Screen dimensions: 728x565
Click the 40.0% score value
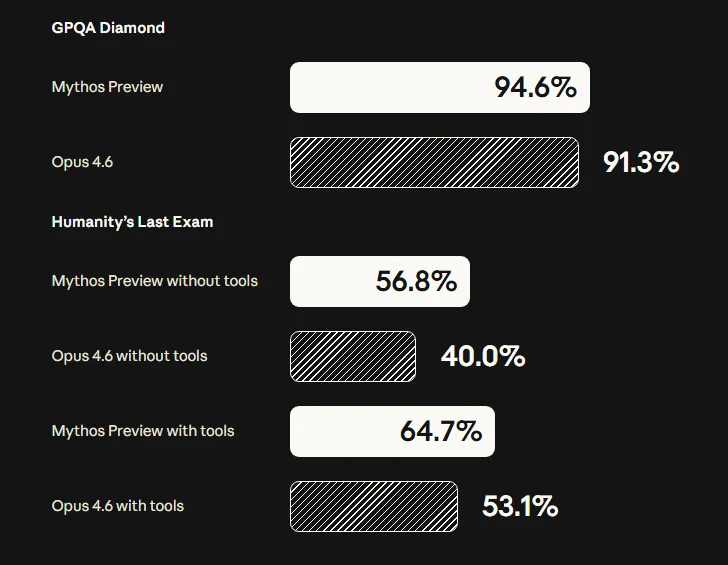coord(483,357)
